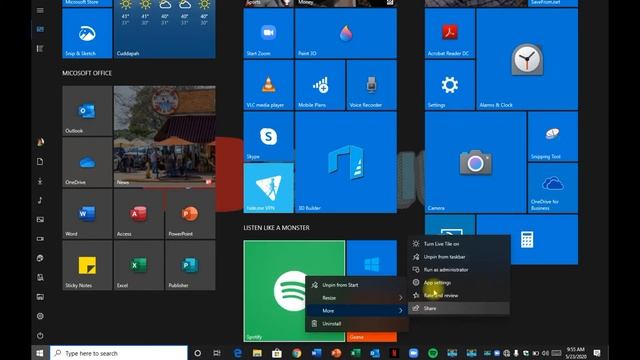Open the taskbar clock and date
The image size is (640, 360).
(576, 353)
